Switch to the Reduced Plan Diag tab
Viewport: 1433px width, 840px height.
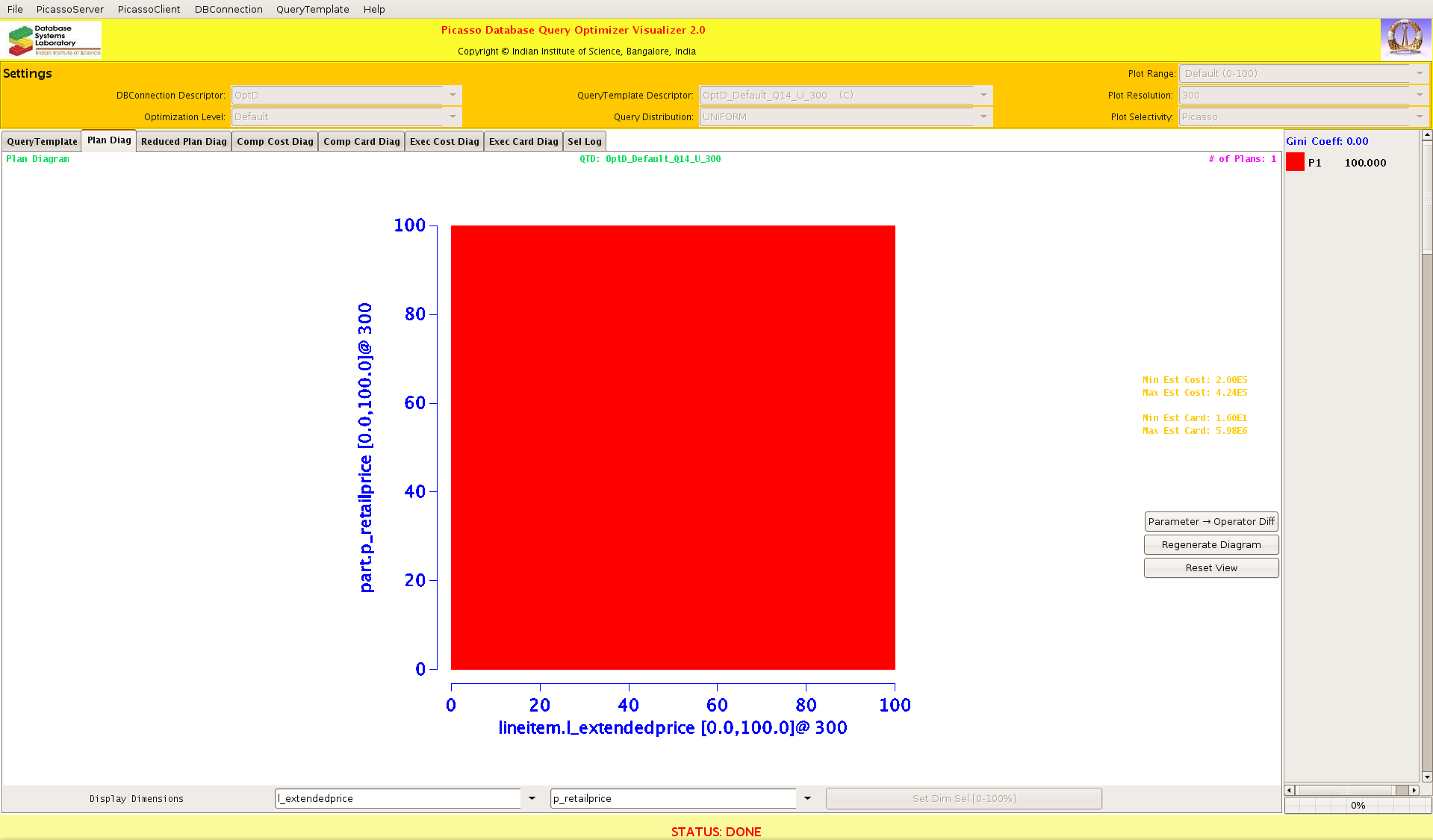pyautogui.click(x=184, y=141)
